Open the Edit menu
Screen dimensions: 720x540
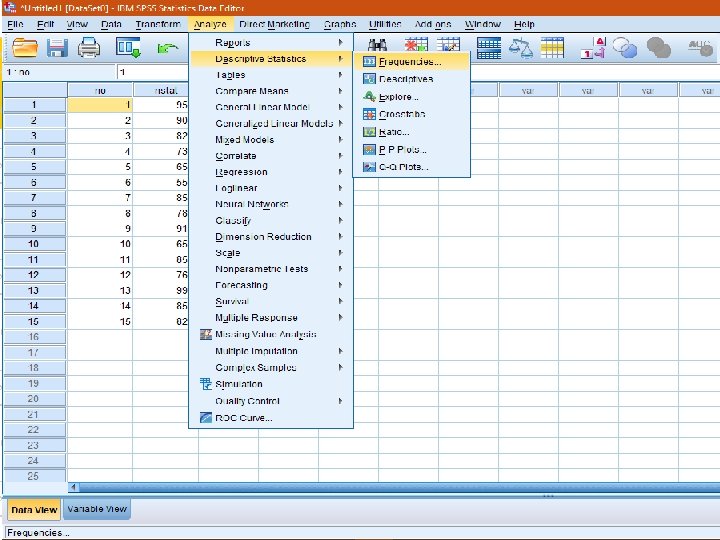point(45,24)
